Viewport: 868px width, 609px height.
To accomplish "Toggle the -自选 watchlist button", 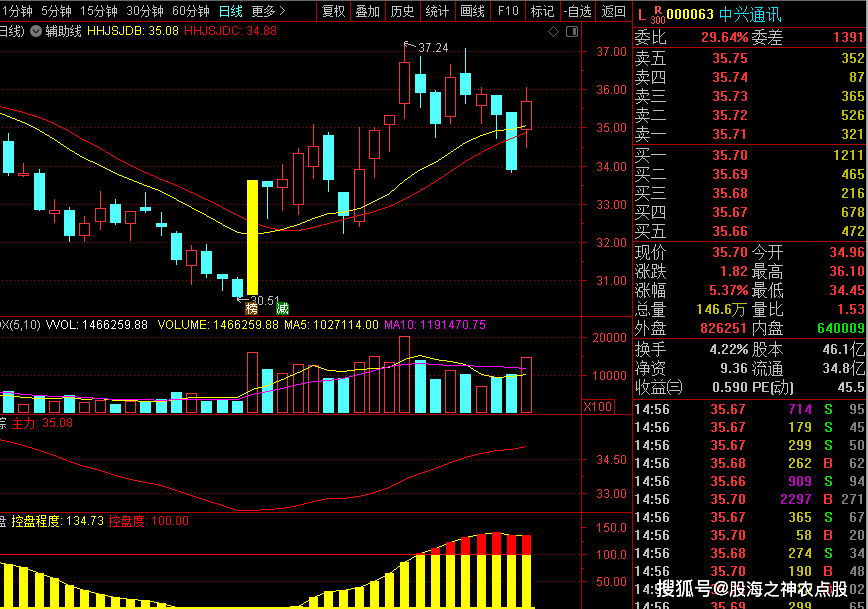I will coord(577,11).
